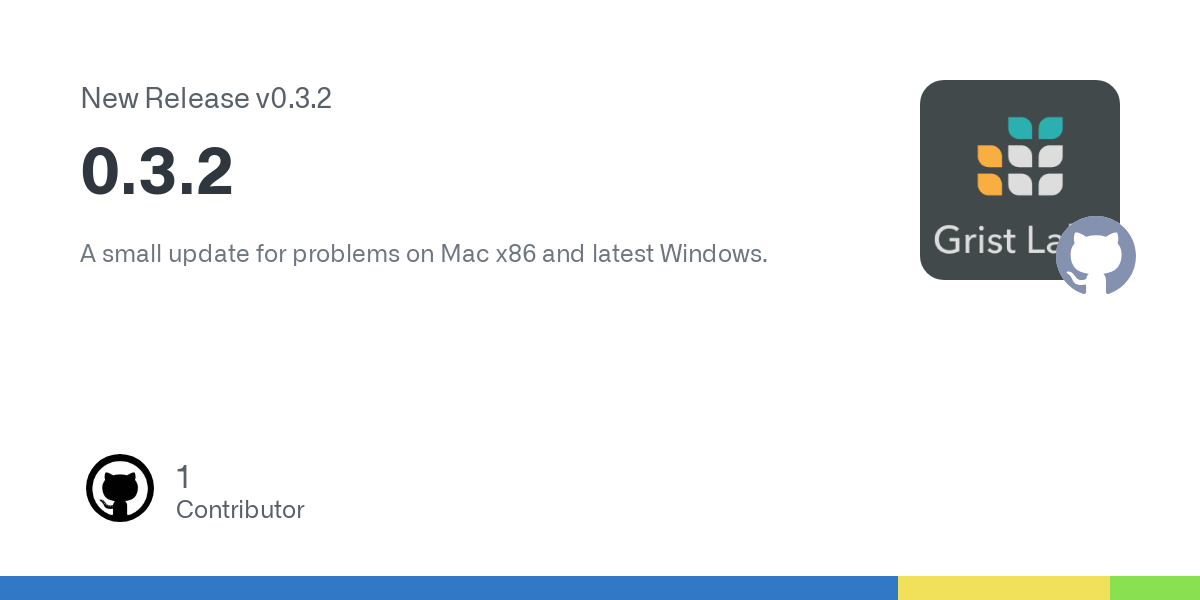Open the Grist Labs organization thumbnail
Screen dimensions: 1200x600
click(1020, 180)
